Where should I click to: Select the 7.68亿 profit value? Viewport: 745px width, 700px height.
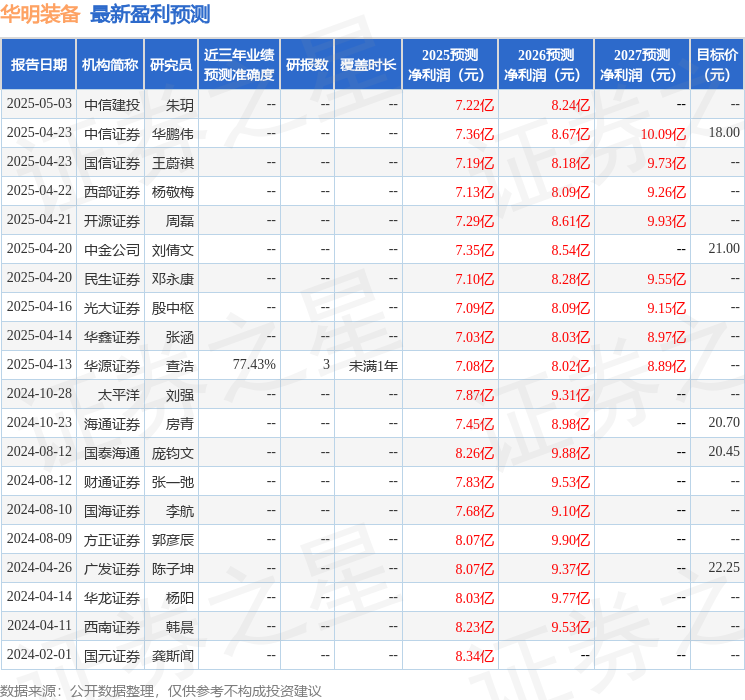point(474,511)
